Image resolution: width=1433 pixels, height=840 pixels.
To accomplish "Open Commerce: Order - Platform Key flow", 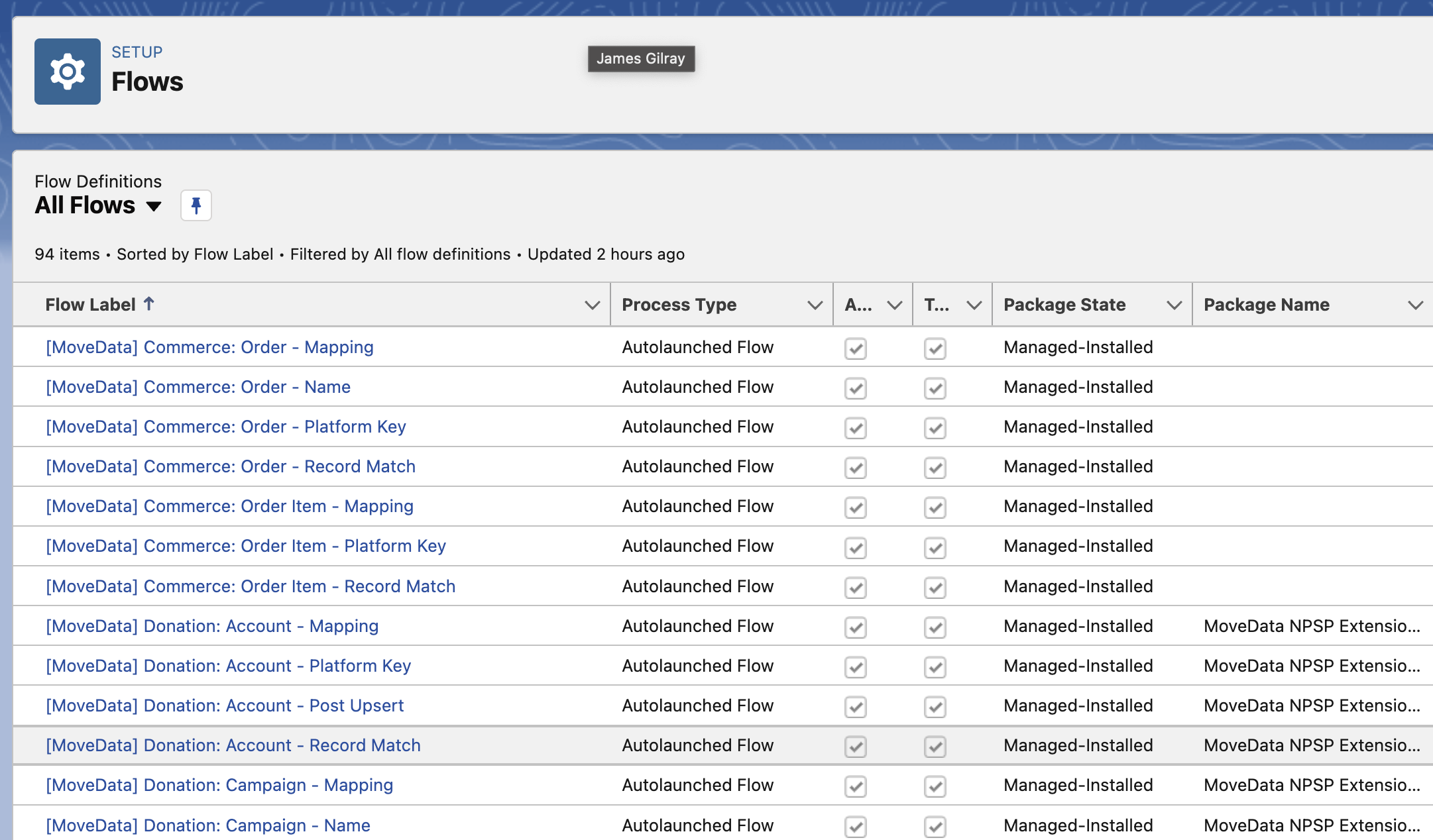I will click(x=225, y=427).
